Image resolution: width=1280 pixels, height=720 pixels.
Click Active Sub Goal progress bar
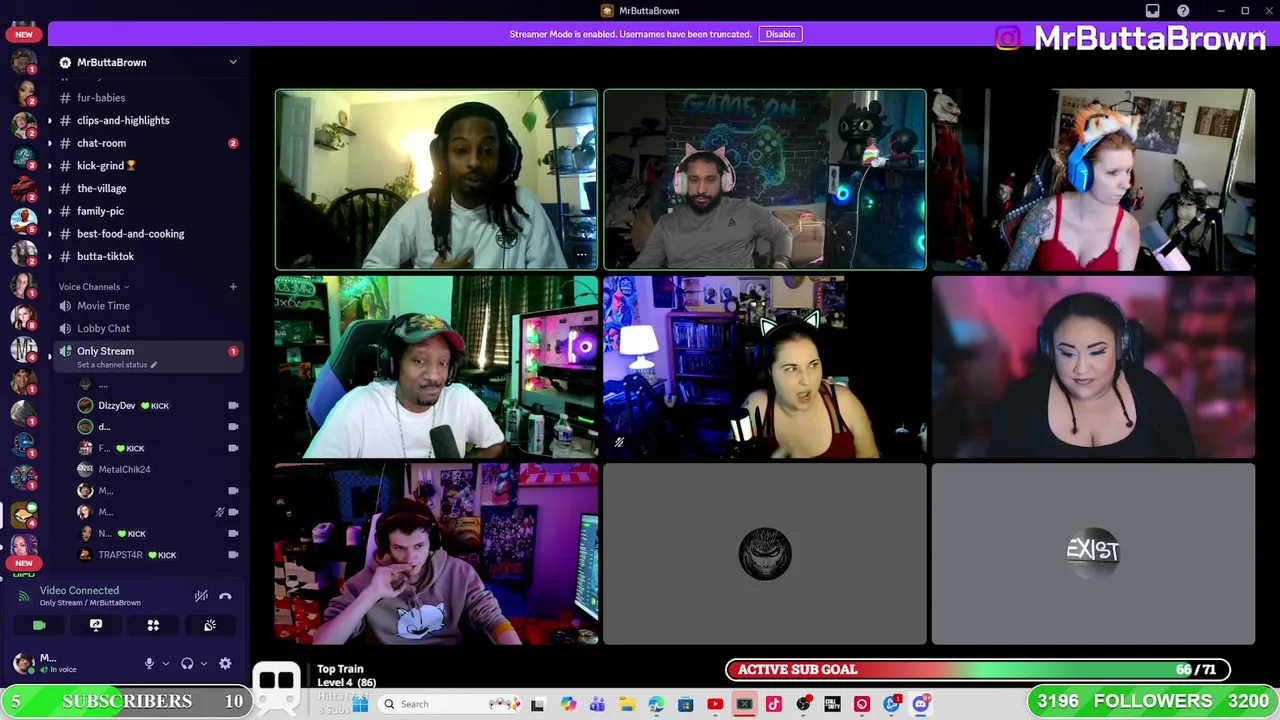coord(978,670)
